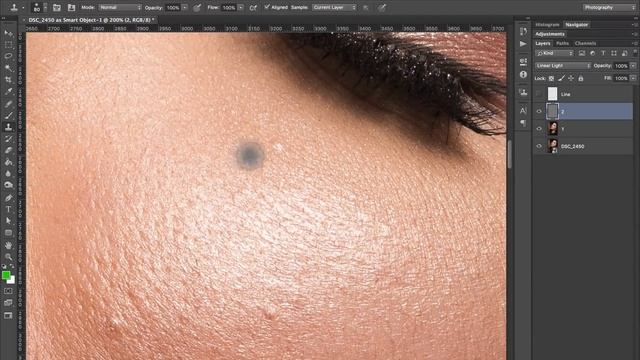Select the Magic Wand tool
Image resolution: width=640 pixels, height=360 pixels.
tap(8, 68)
